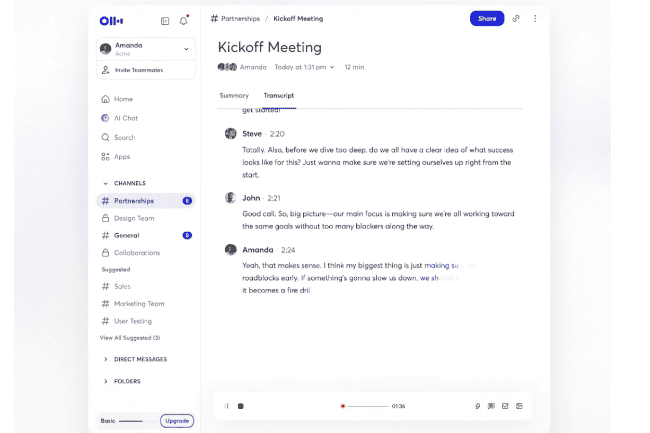Screen dimensions: 650x433
Task: Click the highlight icon in bottom toolbar
Action: tap(477, 406)
